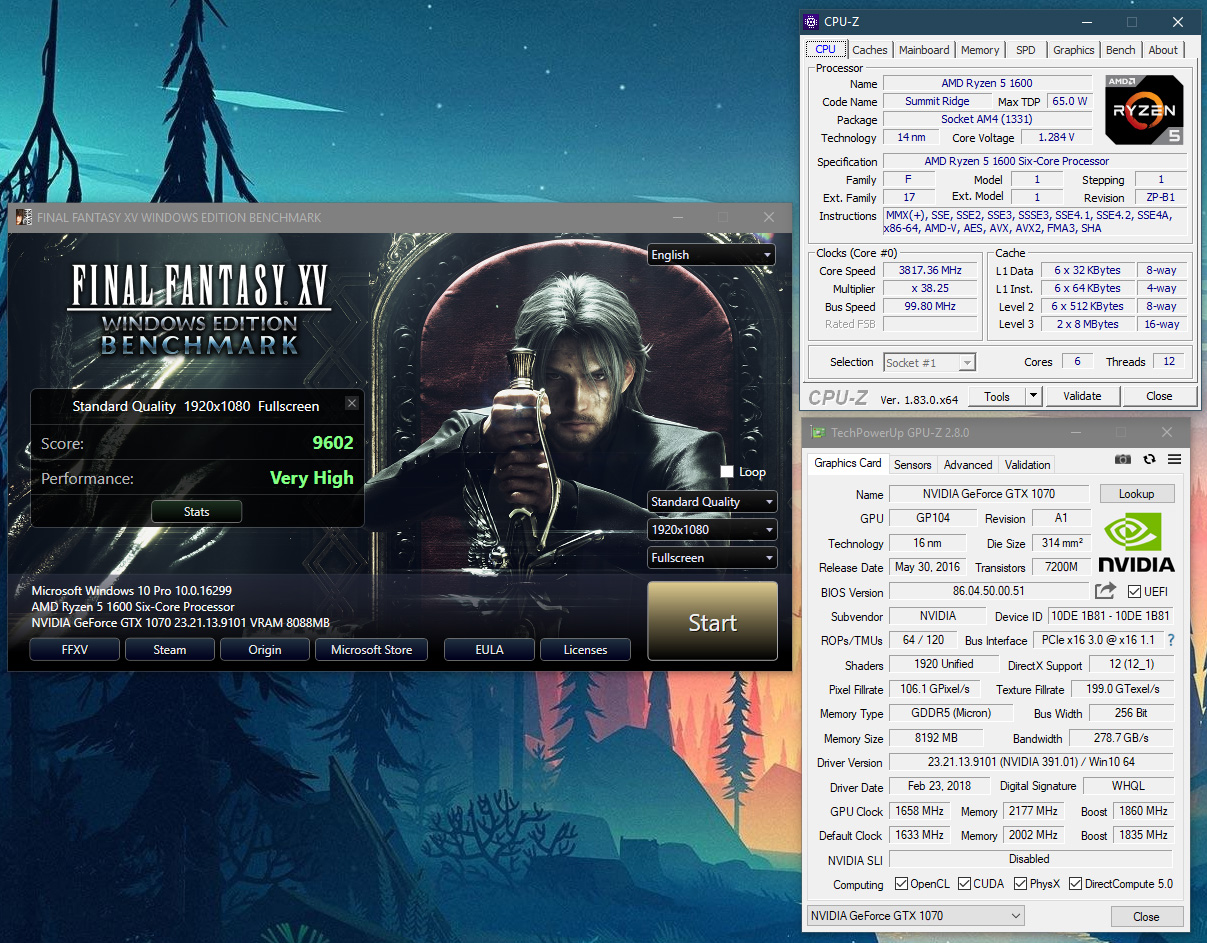Screen dimensions: 1207x943
Task: Switch to the Mainboard tab
Action: coord(924,50)
